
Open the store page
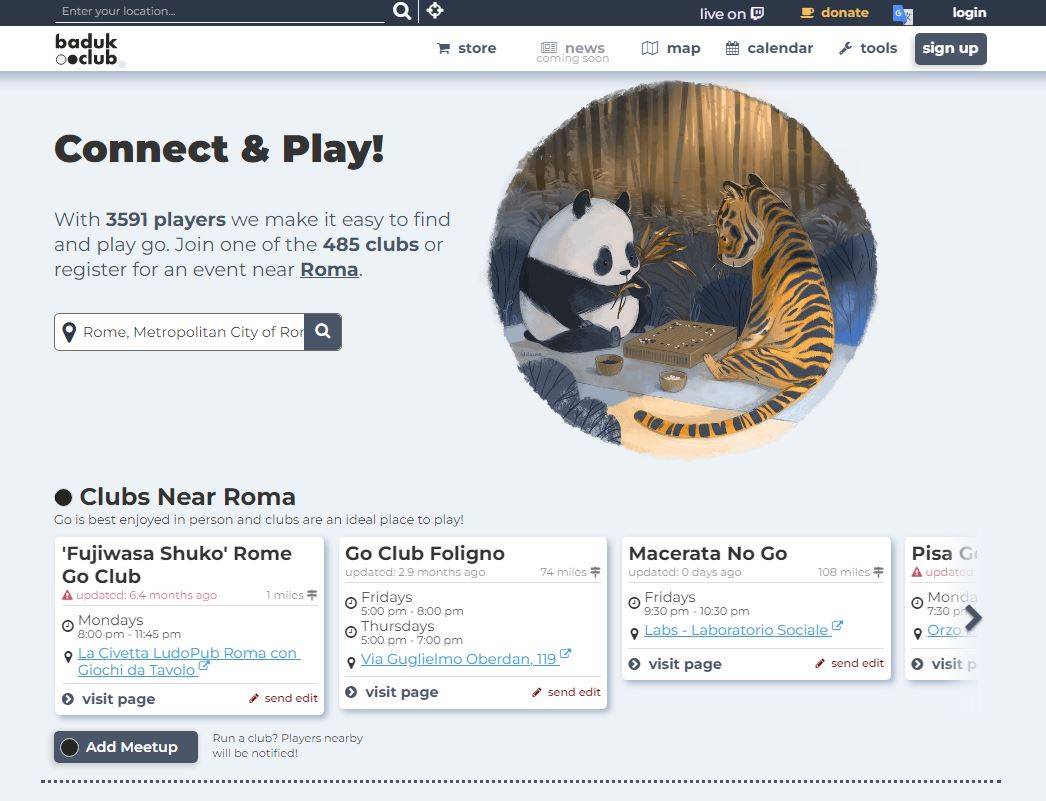(x=466, y=47)
